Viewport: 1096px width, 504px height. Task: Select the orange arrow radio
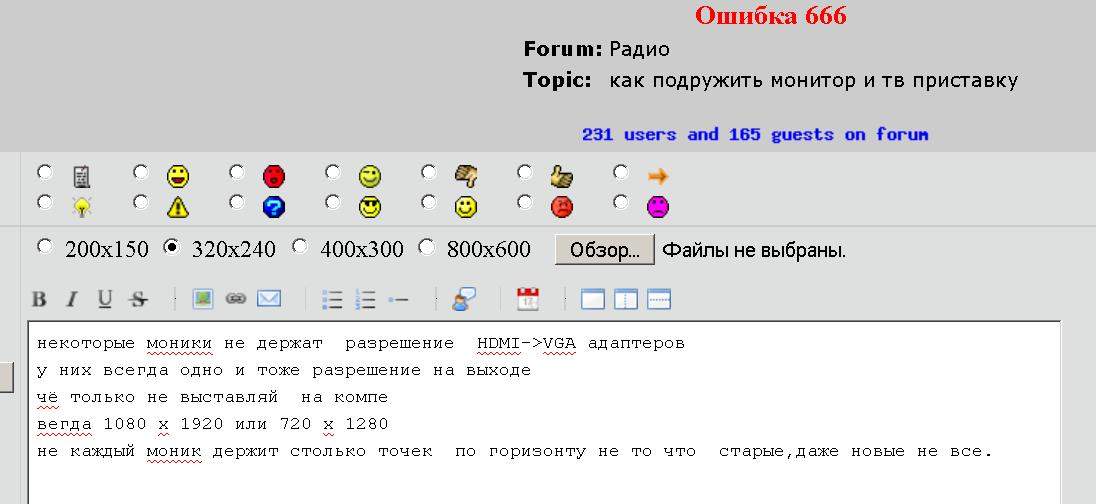pyautogui.click(x=621, y=171)
